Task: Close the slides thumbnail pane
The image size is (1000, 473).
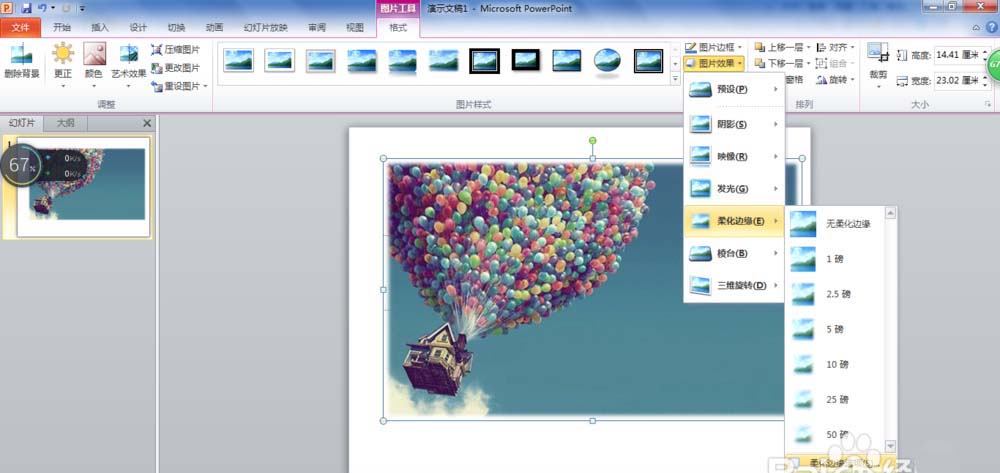Action: coord(147,123)
